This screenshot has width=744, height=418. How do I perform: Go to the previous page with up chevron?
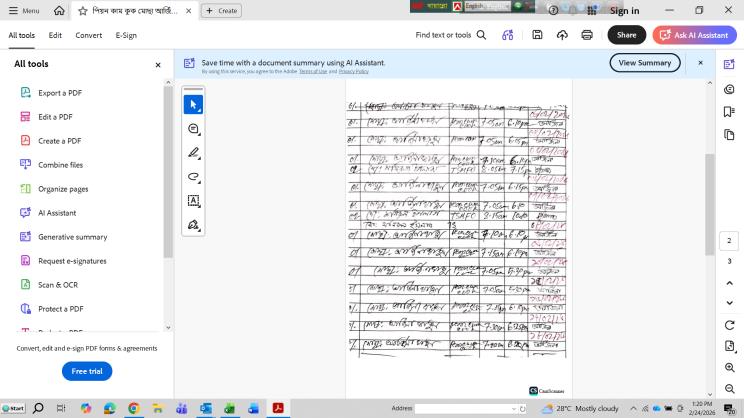coord(729,282)
